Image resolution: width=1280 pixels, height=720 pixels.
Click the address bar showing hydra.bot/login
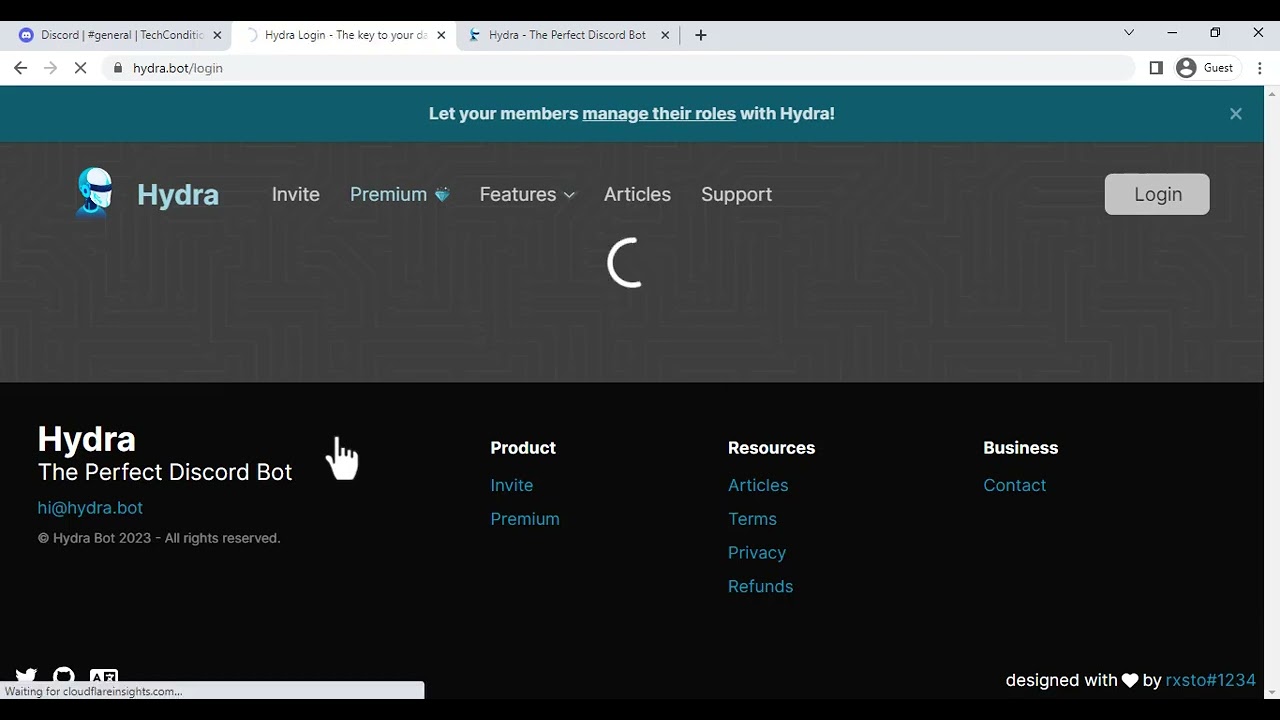tap(620, 68)
